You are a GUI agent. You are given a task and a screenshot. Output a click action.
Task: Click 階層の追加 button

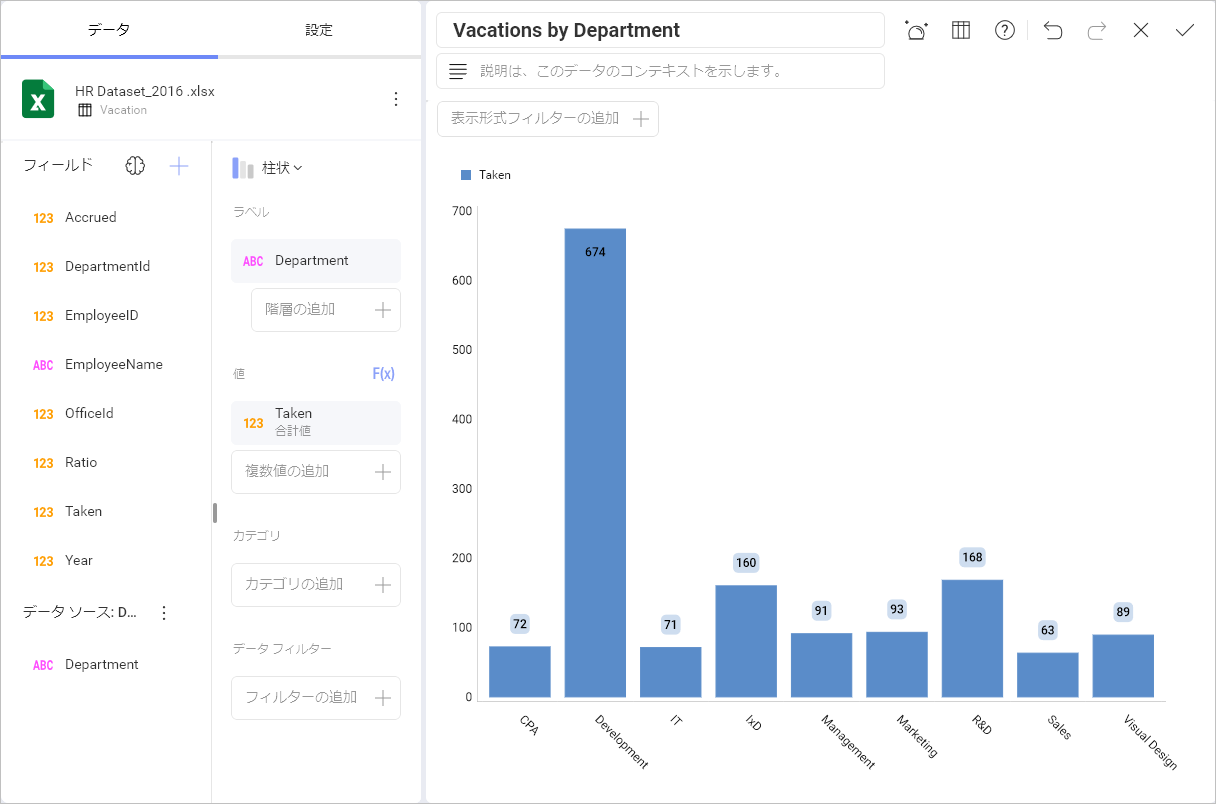pyautogui.click(x=326, y=310)
